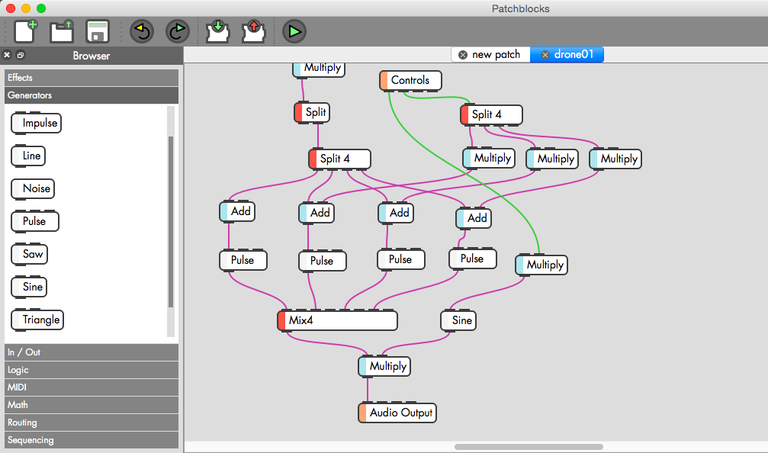Image resolution: width=768 pixels, height=453 pixels.
Task: Select the Impulse generator block
Action: point(36,123)
